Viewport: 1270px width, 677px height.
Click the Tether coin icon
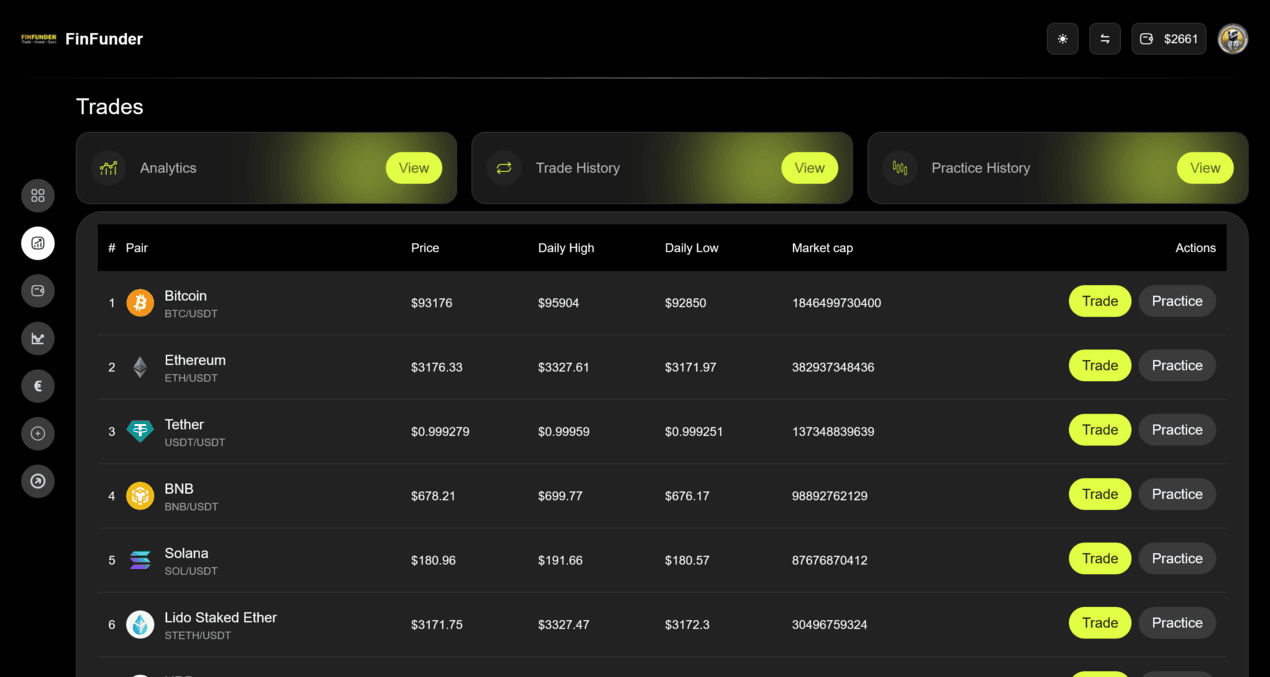140,431
